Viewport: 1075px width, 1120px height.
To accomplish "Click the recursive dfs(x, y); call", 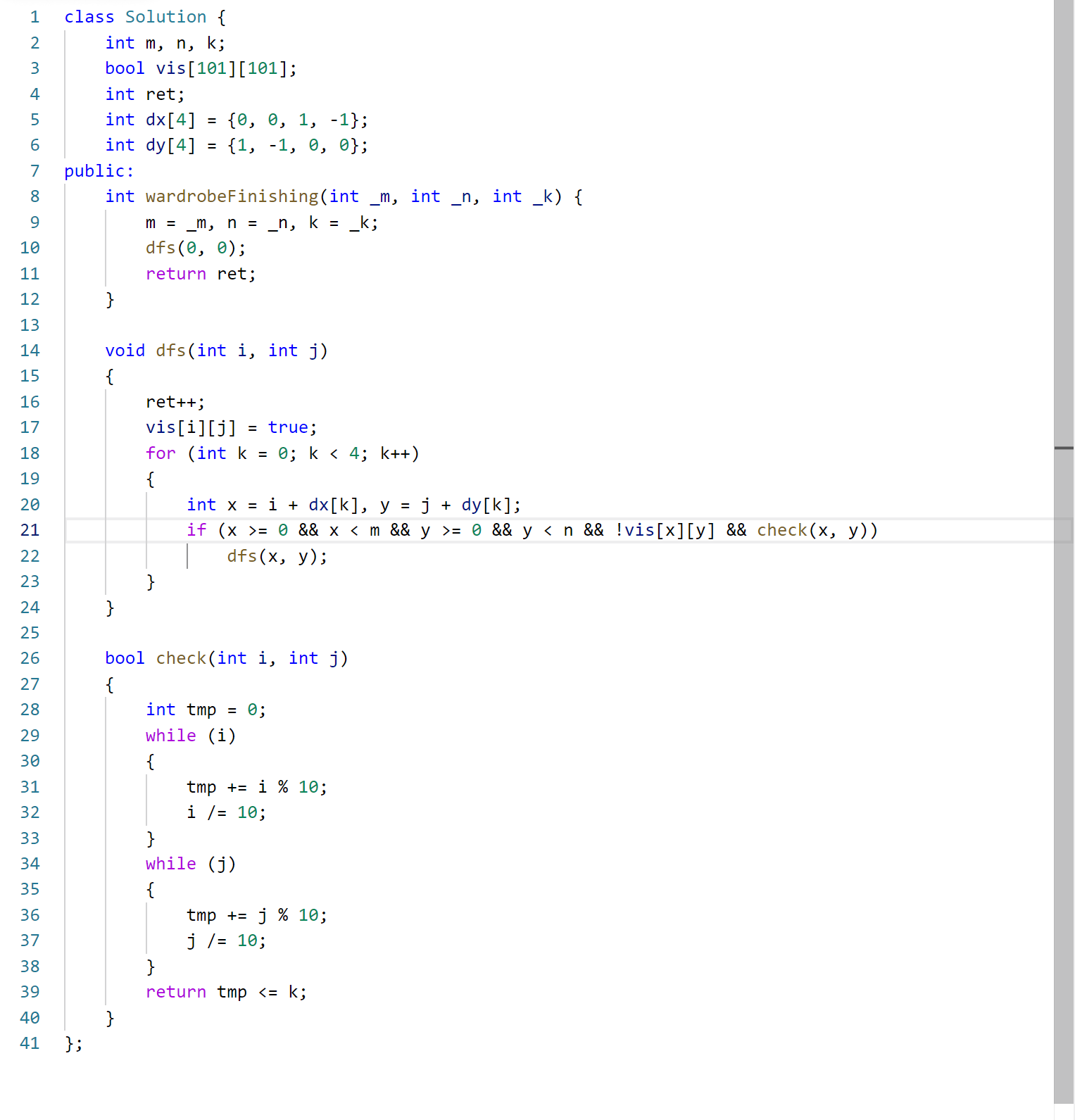I will (277, 556).
